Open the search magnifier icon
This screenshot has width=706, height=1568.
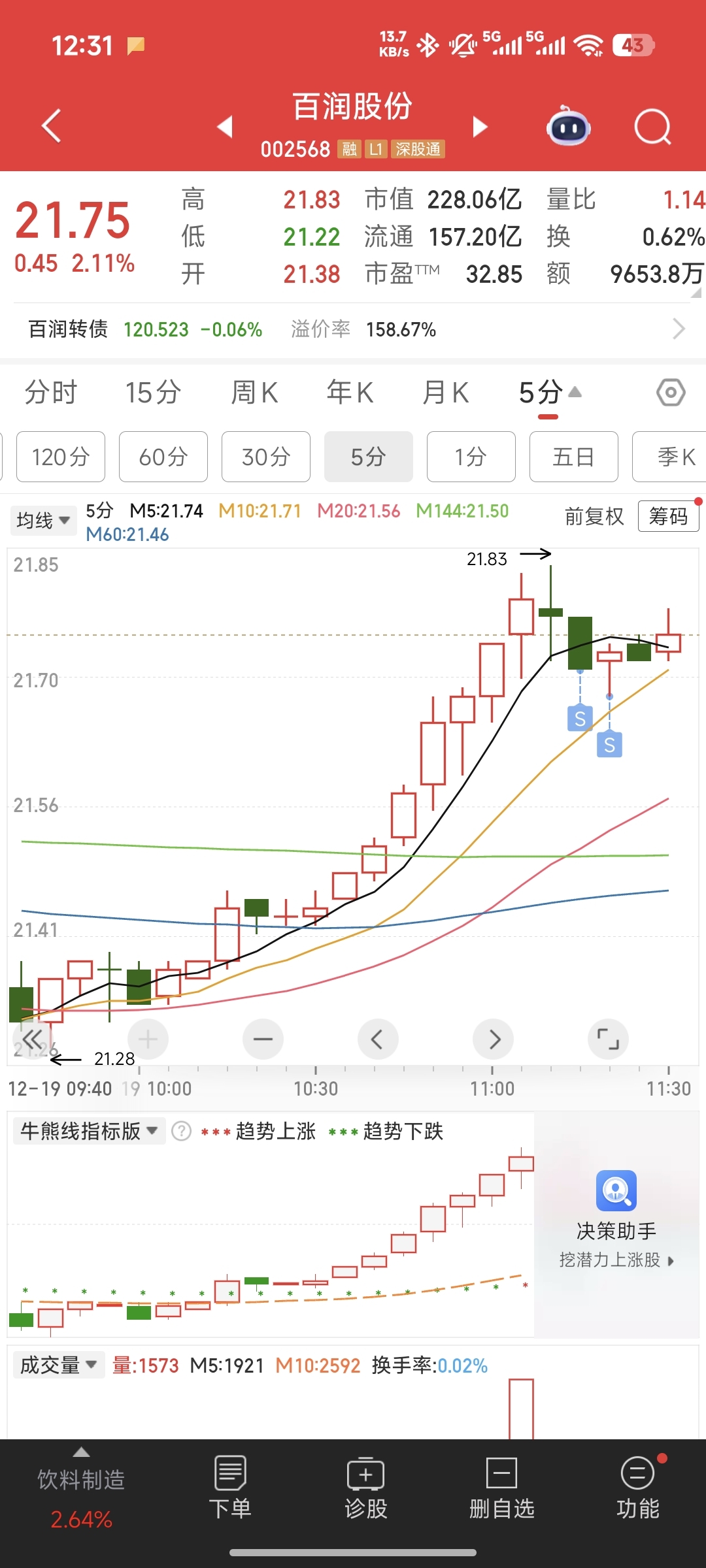pos(653,126)
